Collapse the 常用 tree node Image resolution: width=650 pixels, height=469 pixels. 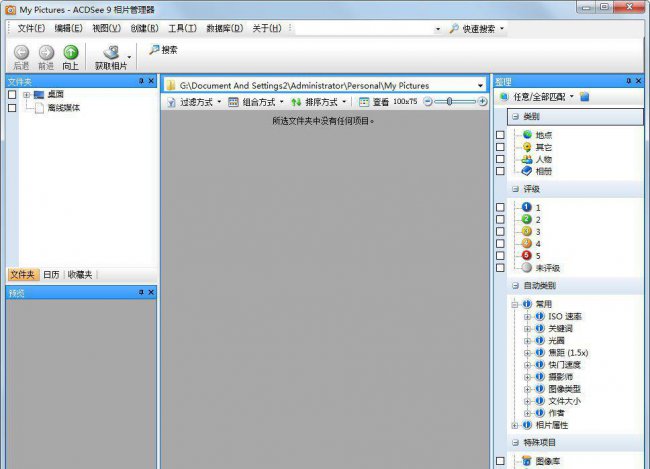coord(514,304)
